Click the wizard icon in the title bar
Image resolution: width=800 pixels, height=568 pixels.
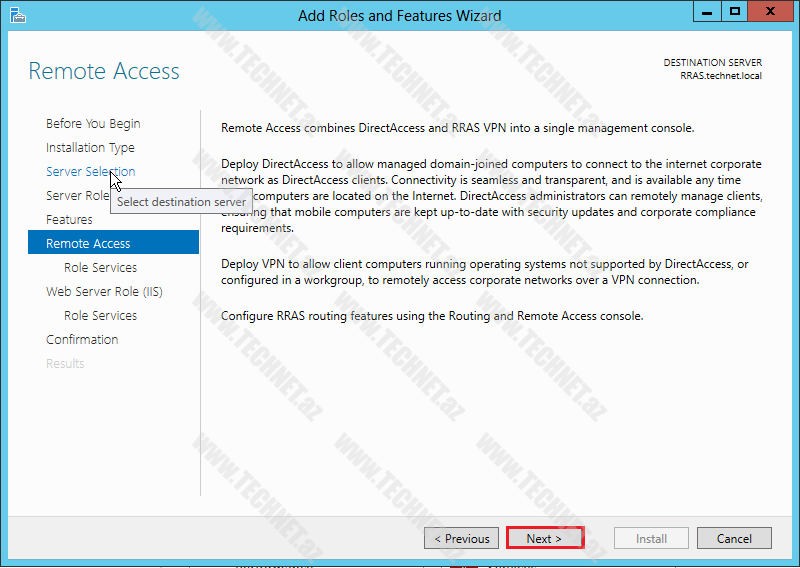16,15
